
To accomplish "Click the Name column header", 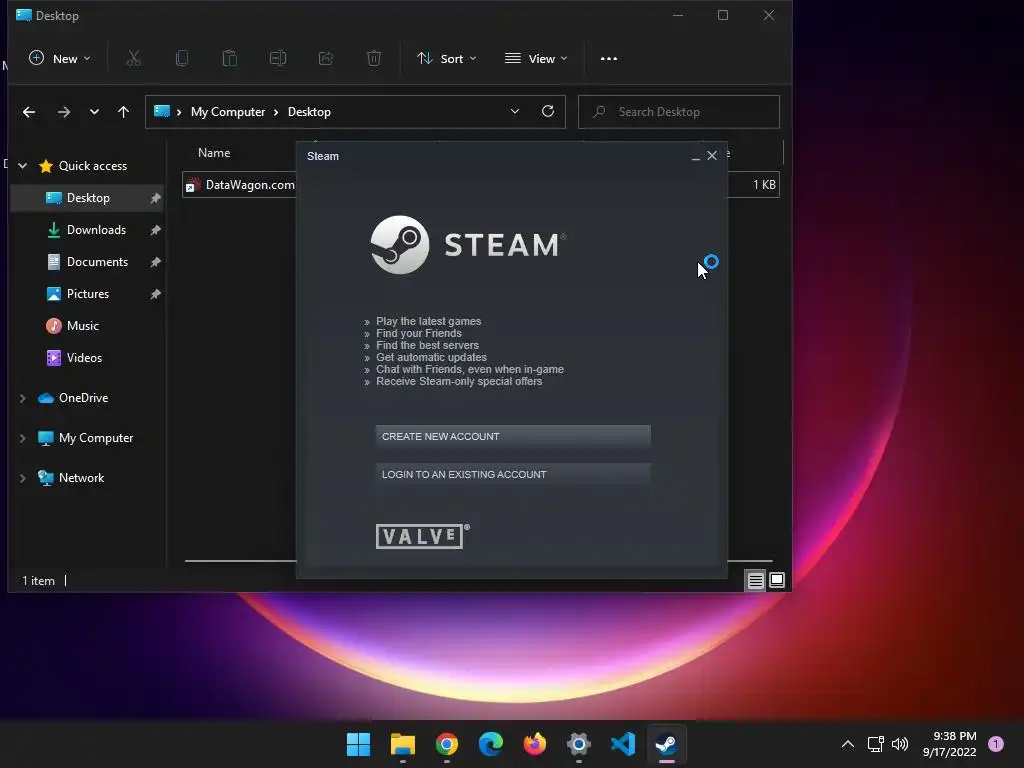I will 214,153.
